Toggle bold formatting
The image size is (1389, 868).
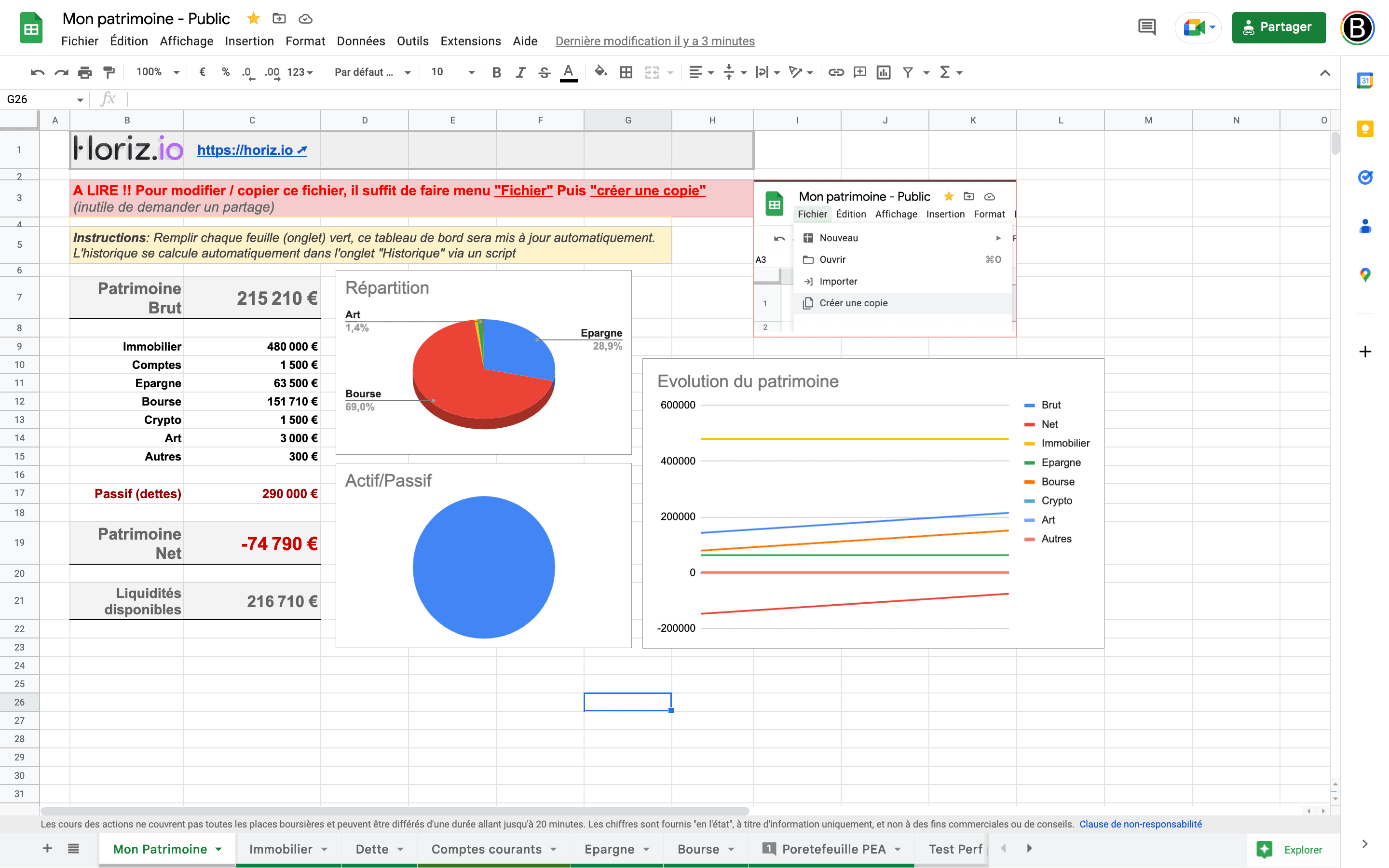(496, 72)
